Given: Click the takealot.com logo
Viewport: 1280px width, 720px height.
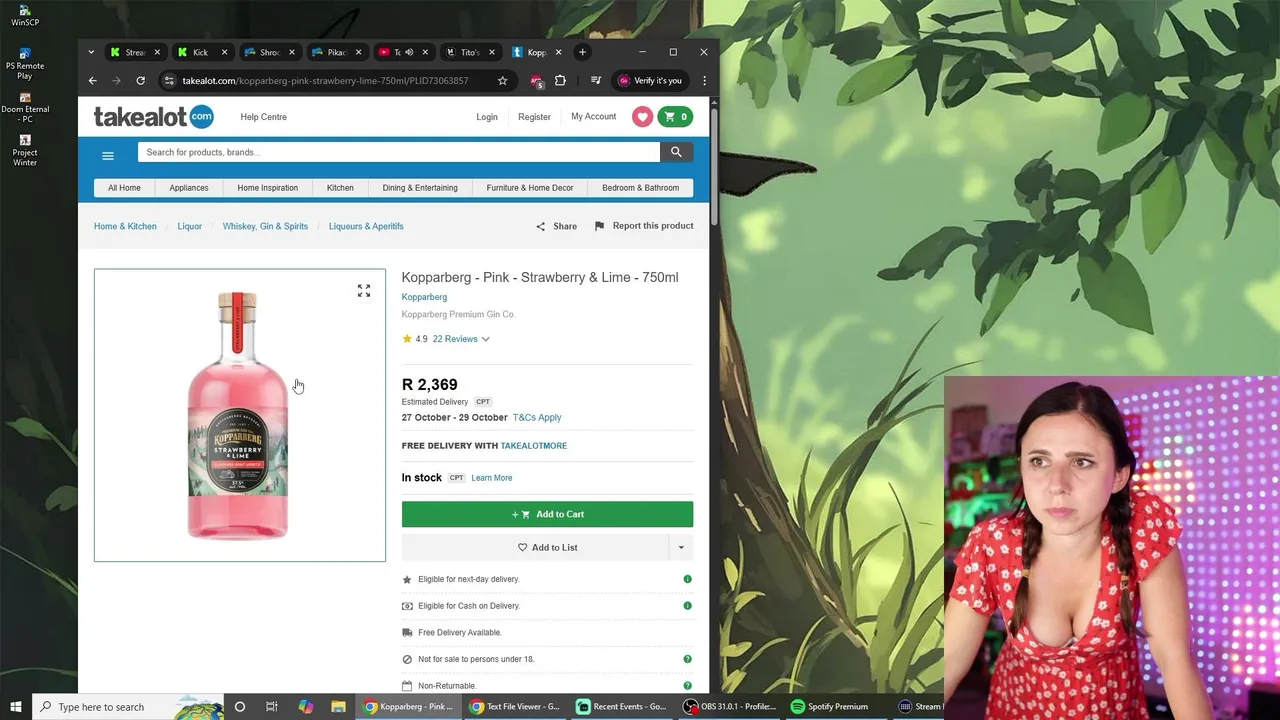Looking at the screenshot, I should click(153, 117).
